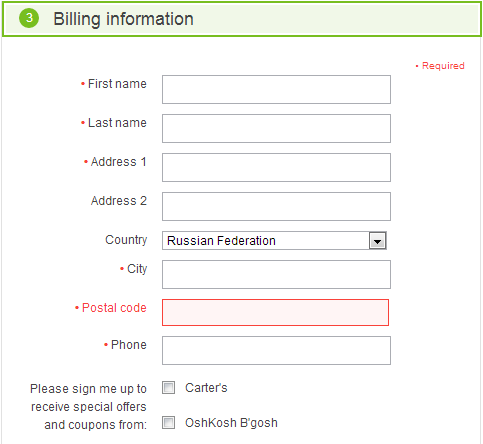Click the Country field label
Image resolution: width=483 pixels, height=444 pixels.
coord(126,240)
